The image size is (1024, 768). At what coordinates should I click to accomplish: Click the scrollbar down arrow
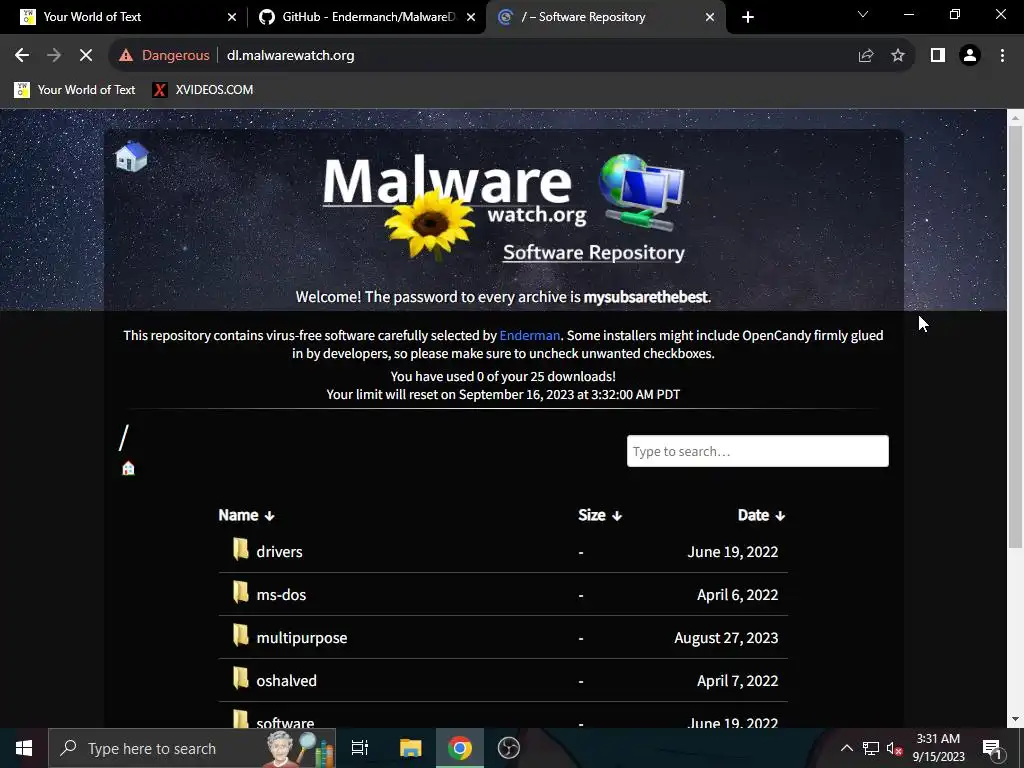[1015, 720]
